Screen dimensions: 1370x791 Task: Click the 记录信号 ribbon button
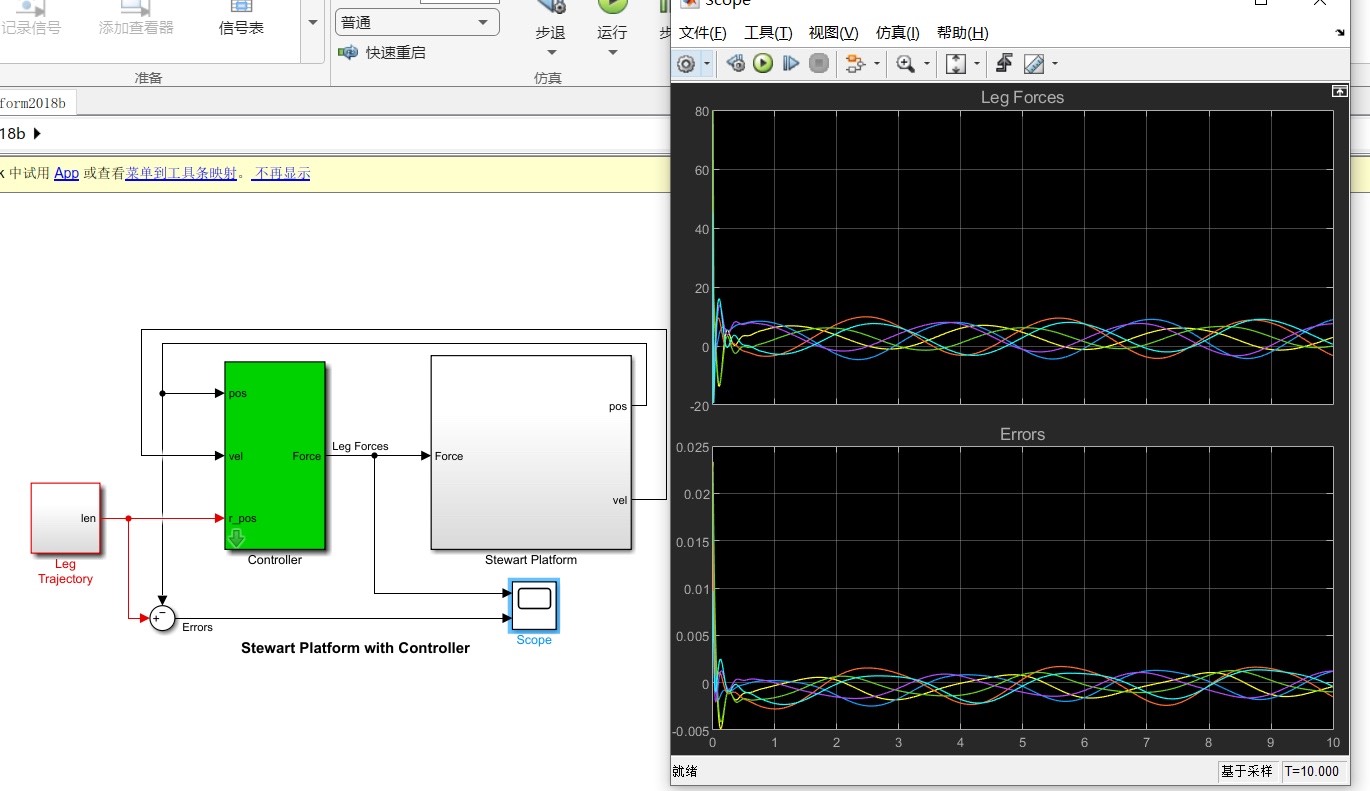[x=31, y=19]
